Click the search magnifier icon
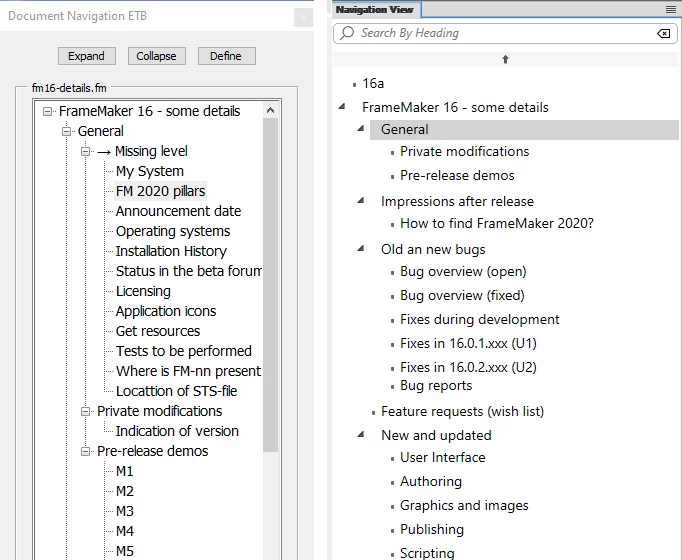Viewport: 682px width, 560px height. (347, 33)
